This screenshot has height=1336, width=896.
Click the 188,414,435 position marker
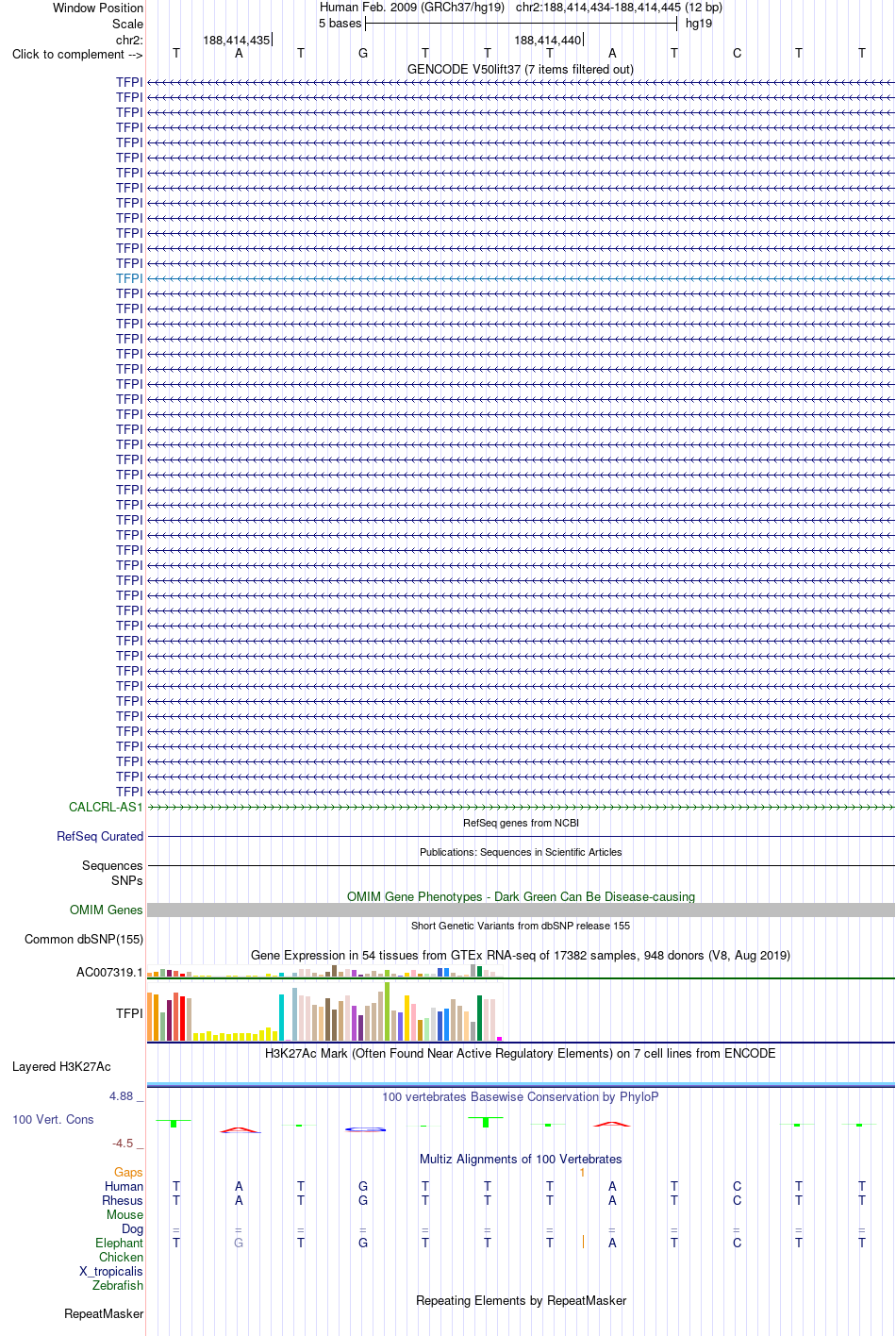(237, 40)
